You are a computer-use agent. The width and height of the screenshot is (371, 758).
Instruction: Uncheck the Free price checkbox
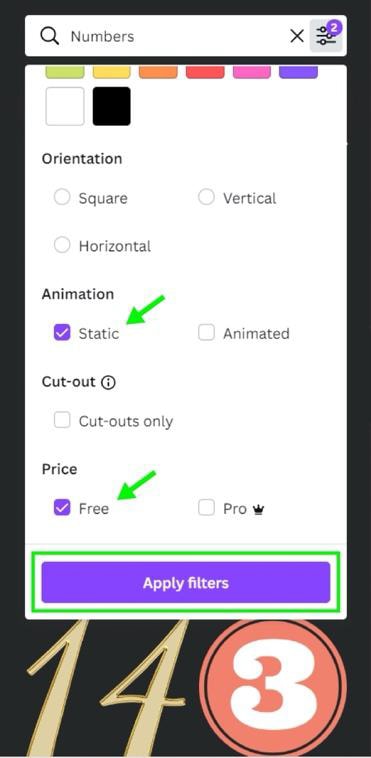point(62,508)
